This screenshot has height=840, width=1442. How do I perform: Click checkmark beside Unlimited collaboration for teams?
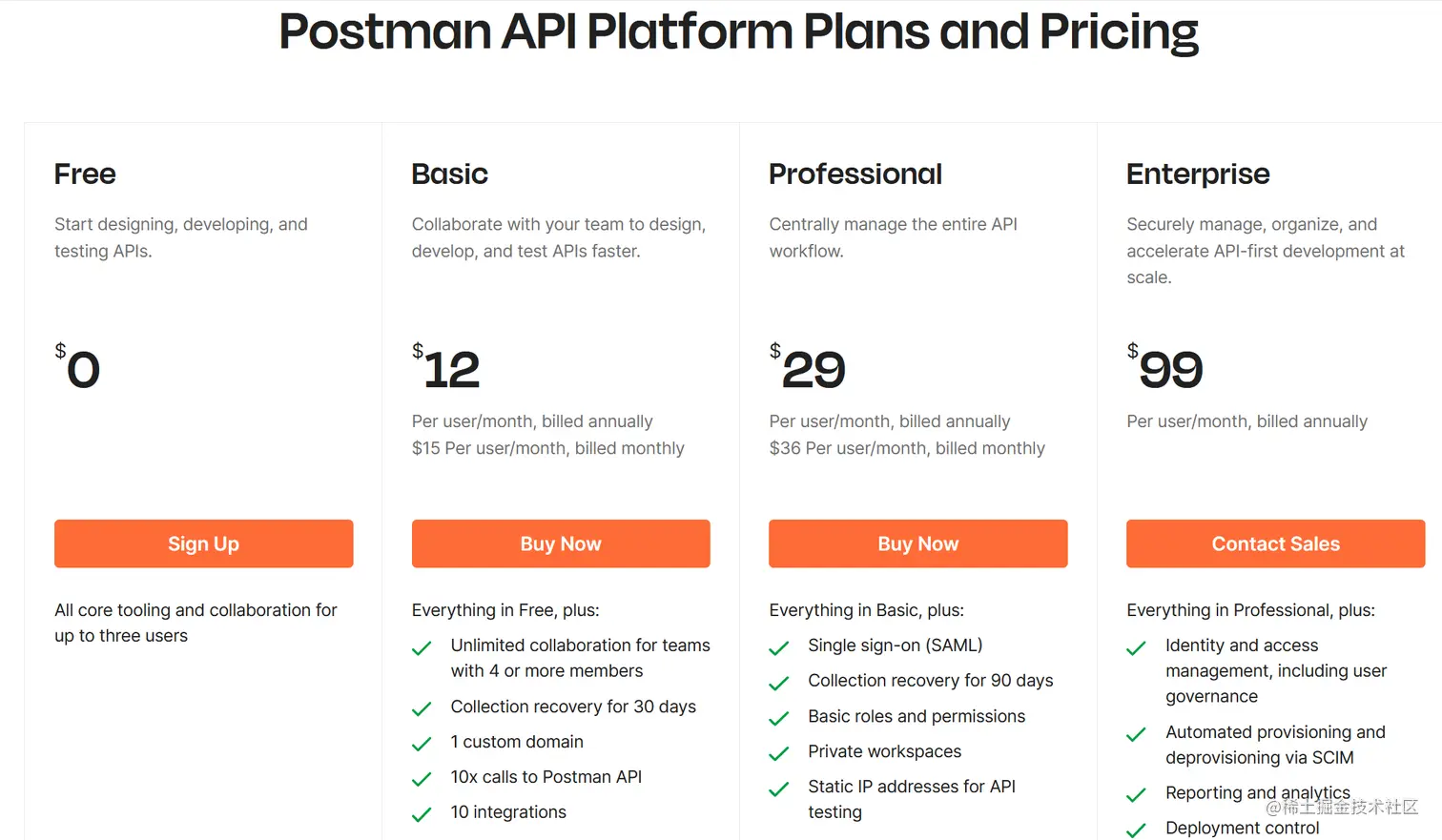point(422,649)
